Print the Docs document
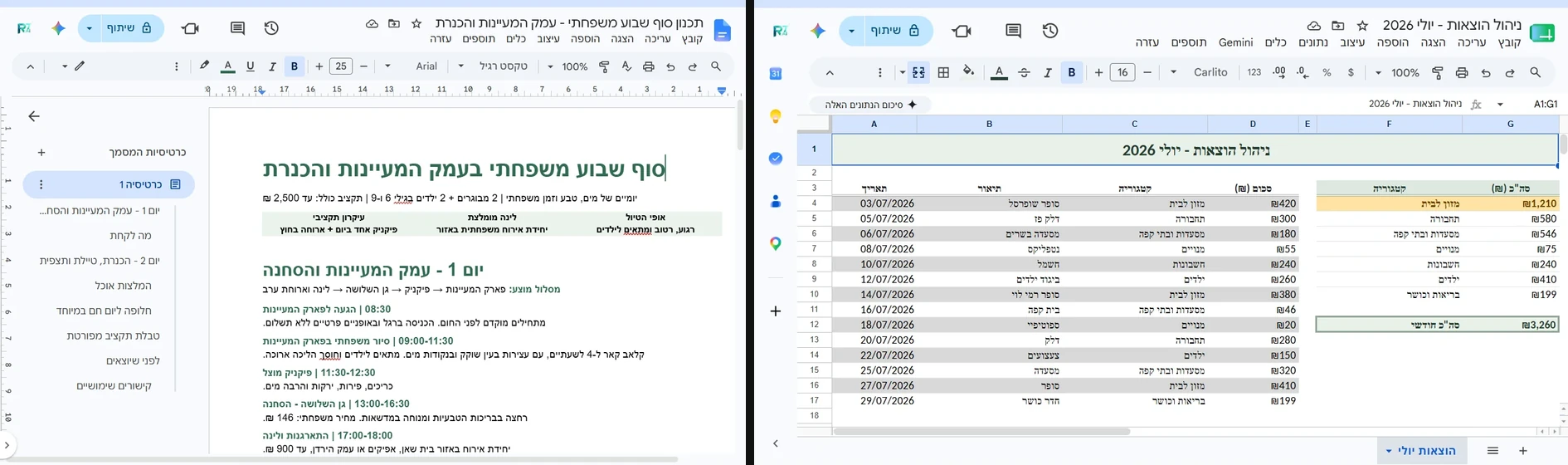 (648, 66)
